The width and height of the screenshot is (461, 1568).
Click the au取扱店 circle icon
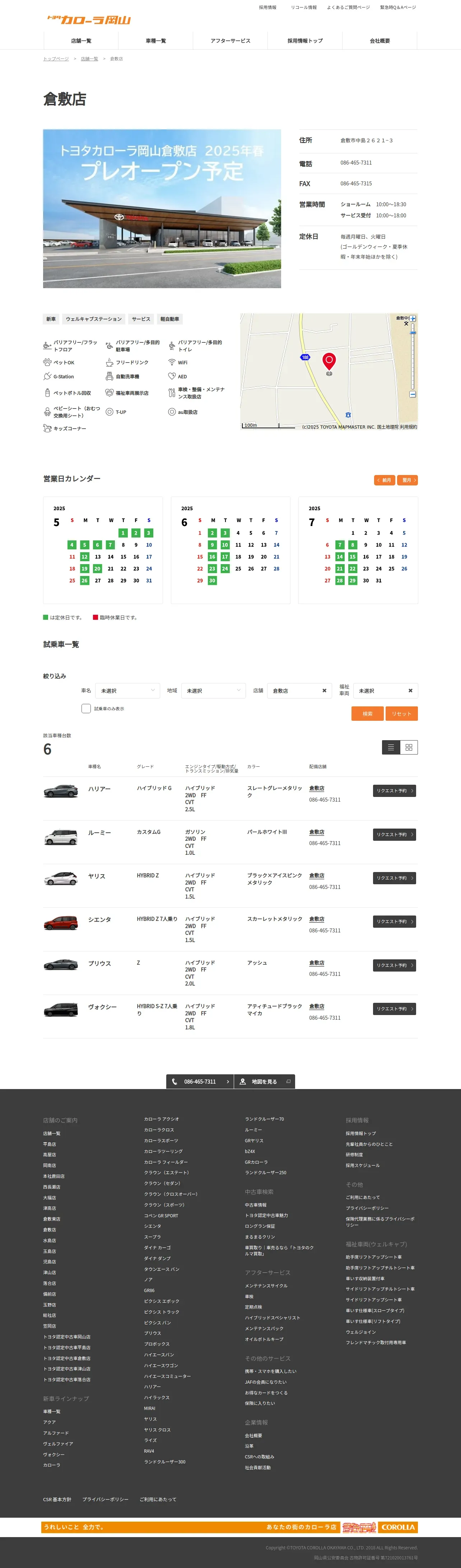(172, 412)
